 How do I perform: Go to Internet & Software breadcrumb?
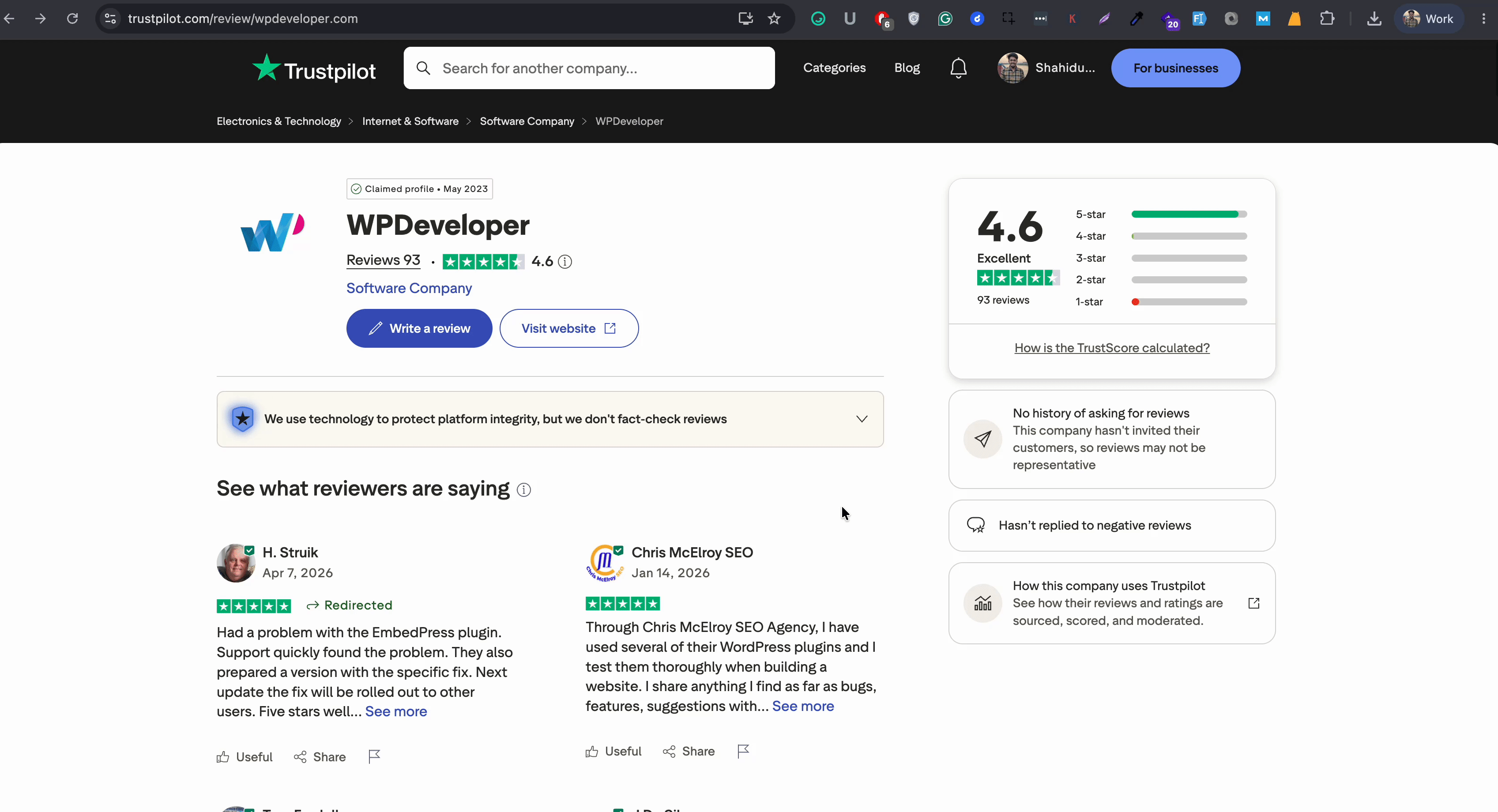click(410, 121)
